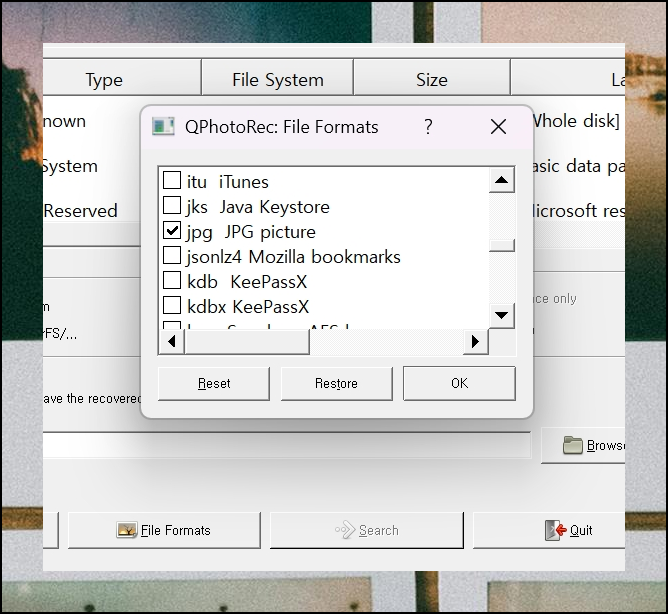Click the File Formats picture icon

point(127,530)
